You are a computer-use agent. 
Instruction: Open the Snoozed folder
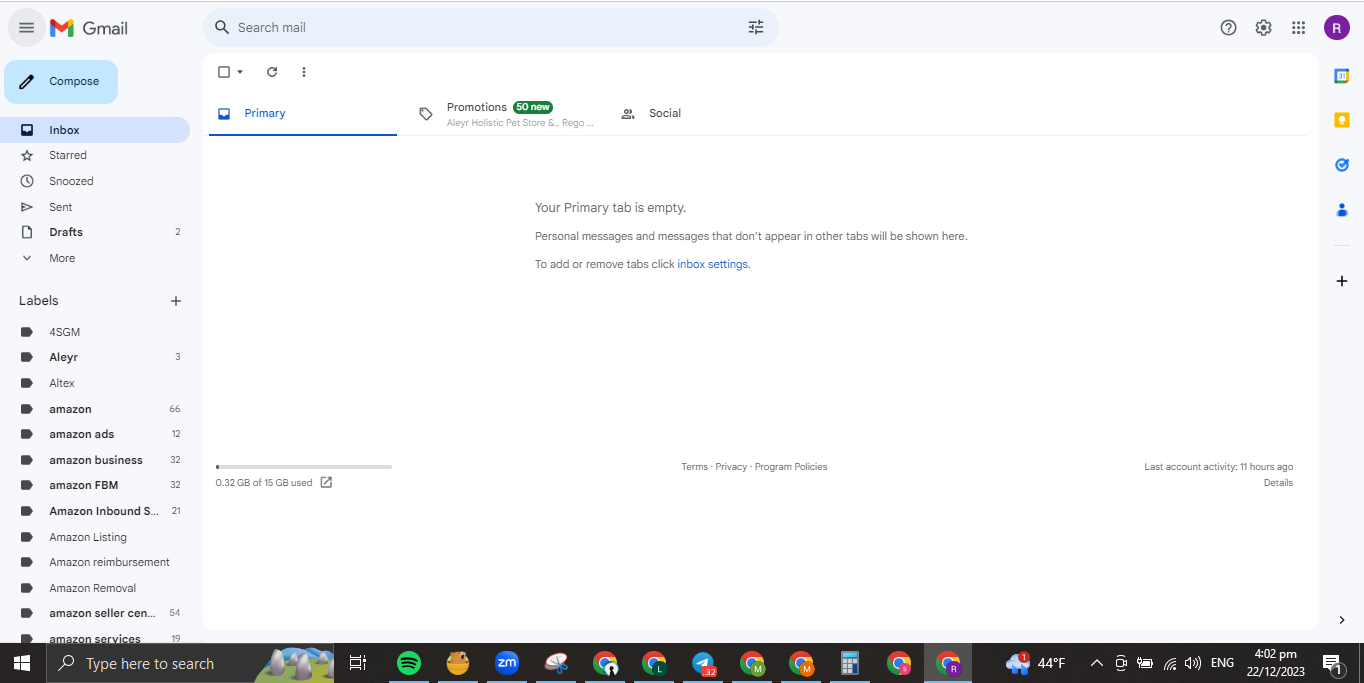(95, 182)
